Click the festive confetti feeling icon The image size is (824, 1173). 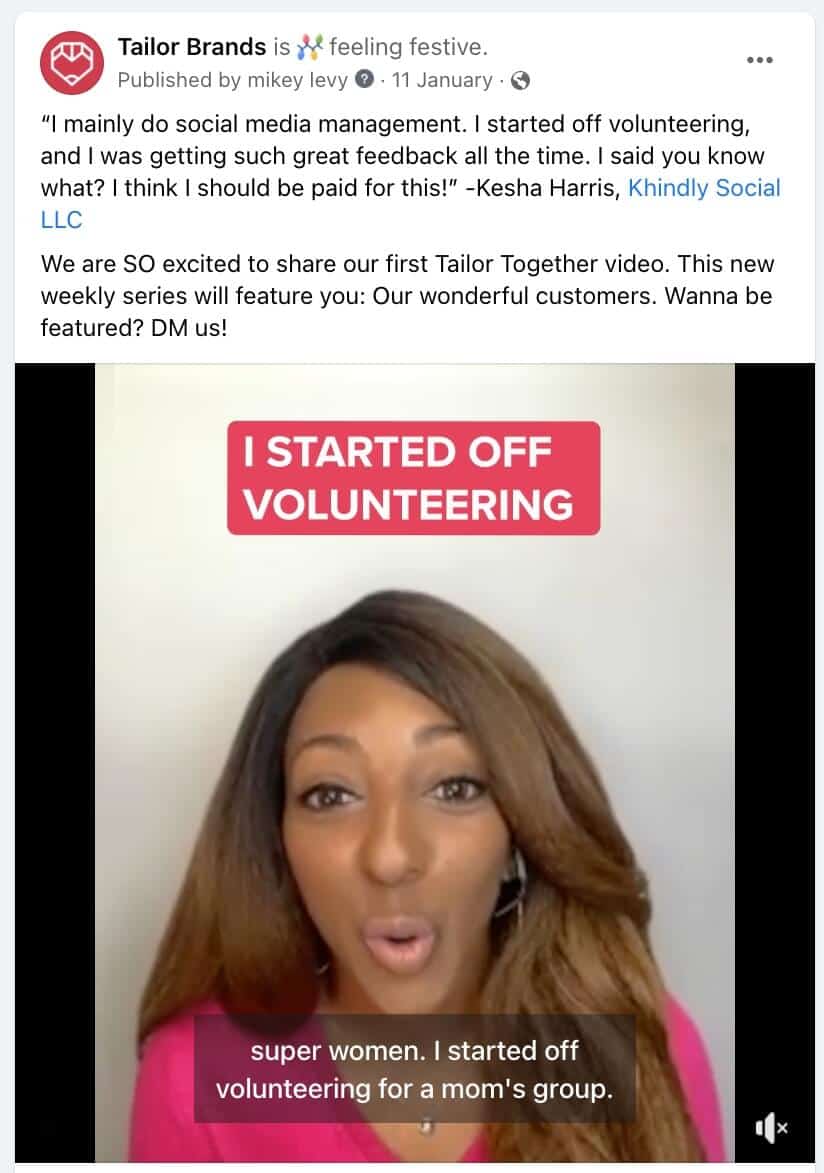tap(309, 48)
